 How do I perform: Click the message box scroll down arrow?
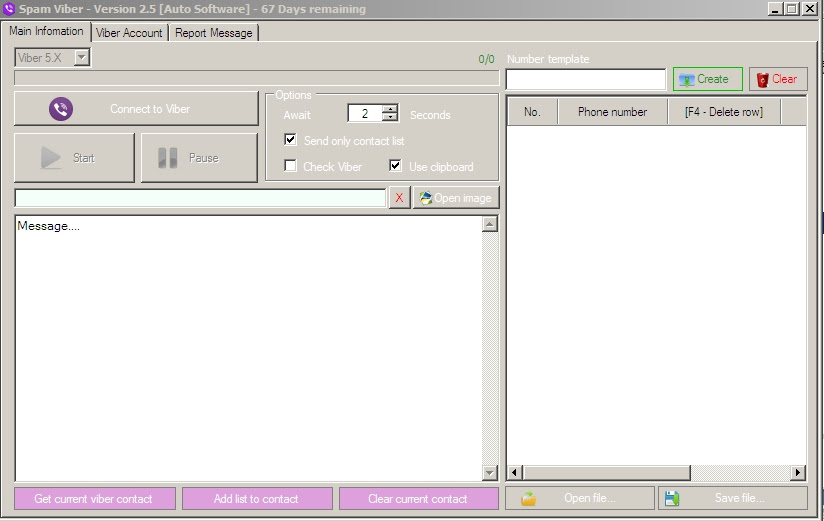pyautogui.click(x=489, y=473)
